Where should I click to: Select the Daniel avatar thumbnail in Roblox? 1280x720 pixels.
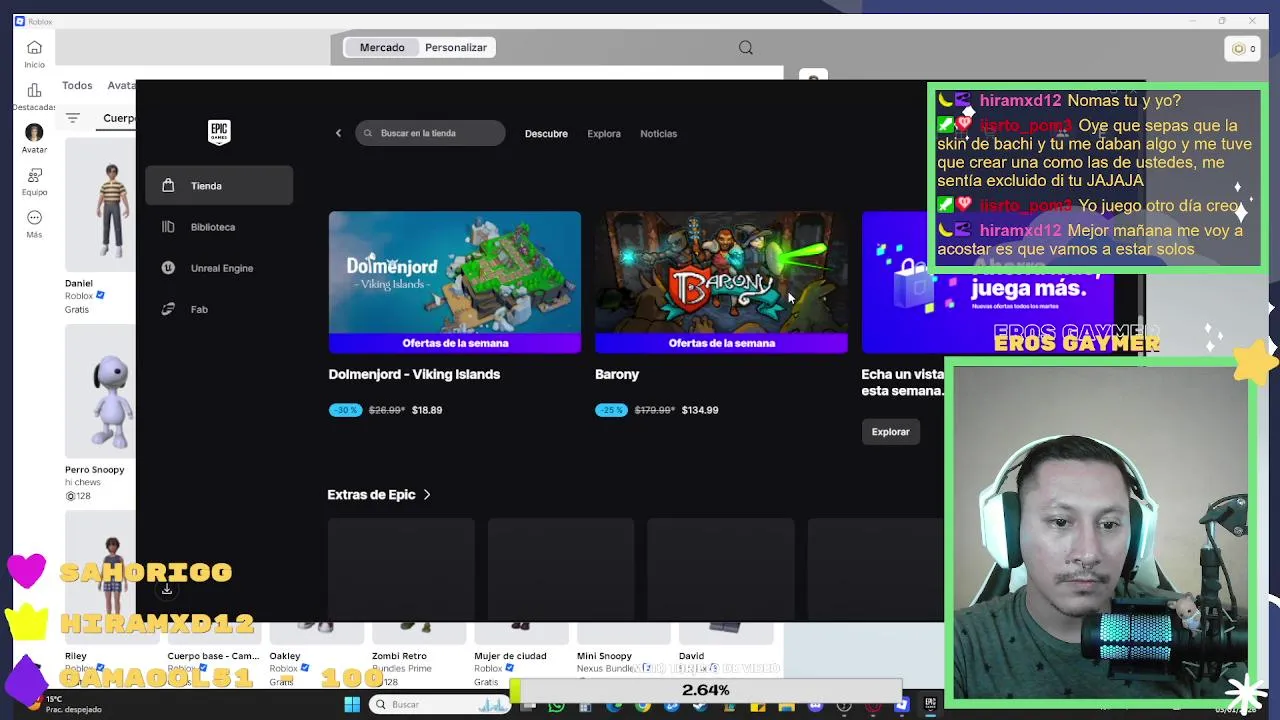click(x=100, y=205)
